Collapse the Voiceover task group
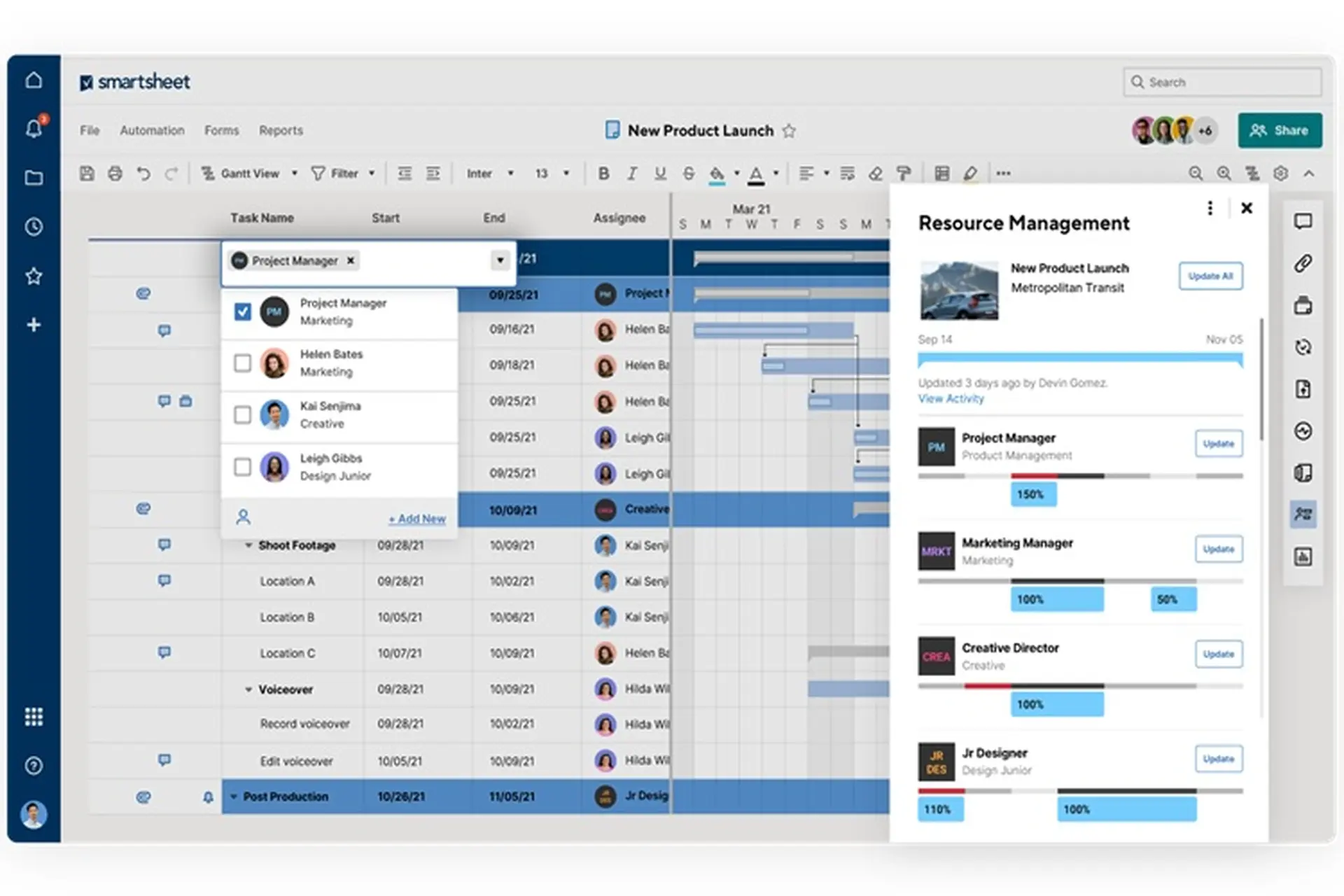1344x896 pixels. pyautogui.click(x=250, y=689)
